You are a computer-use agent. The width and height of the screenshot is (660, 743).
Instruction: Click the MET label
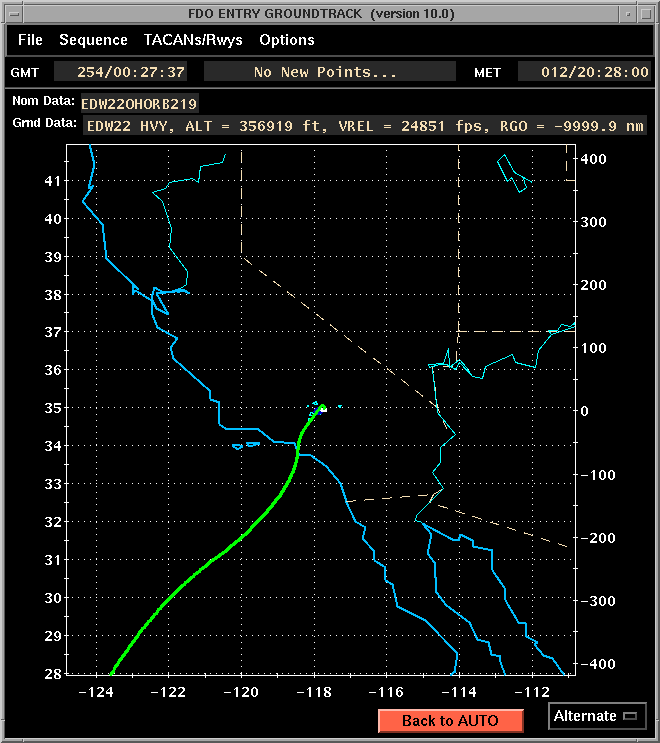click(488, 72)
